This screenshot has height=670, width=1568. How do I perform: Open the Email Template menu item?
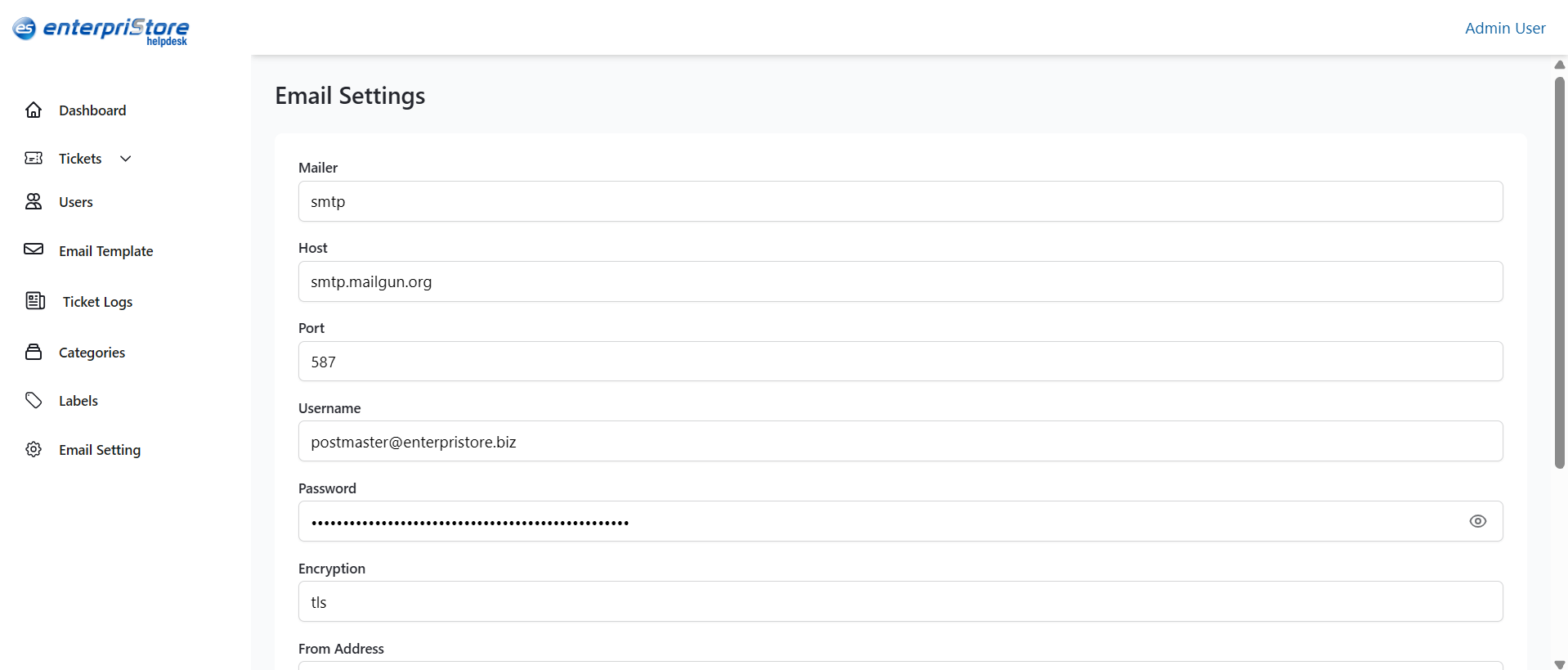tap(105, 251)
